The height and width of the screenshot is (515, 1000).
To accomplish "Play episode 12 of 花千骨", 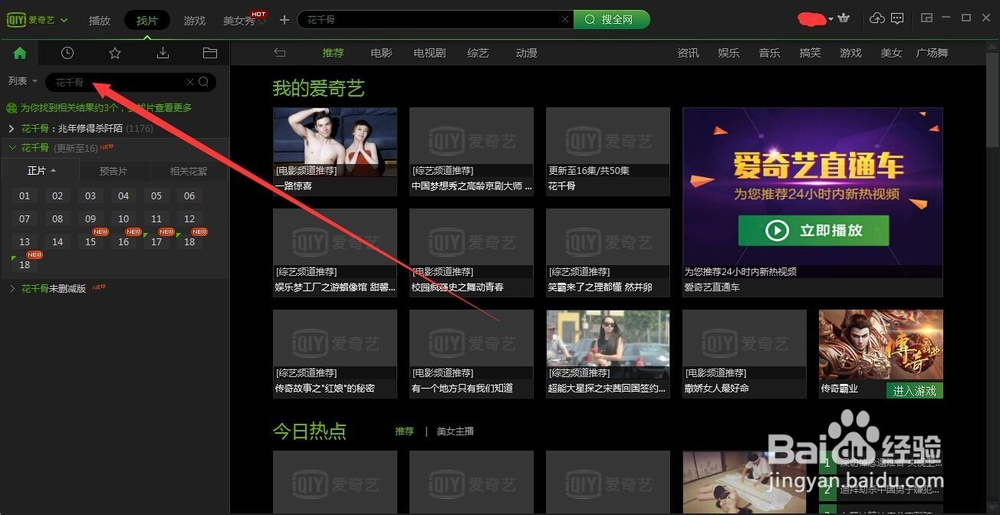I will (x=189, y=219).
